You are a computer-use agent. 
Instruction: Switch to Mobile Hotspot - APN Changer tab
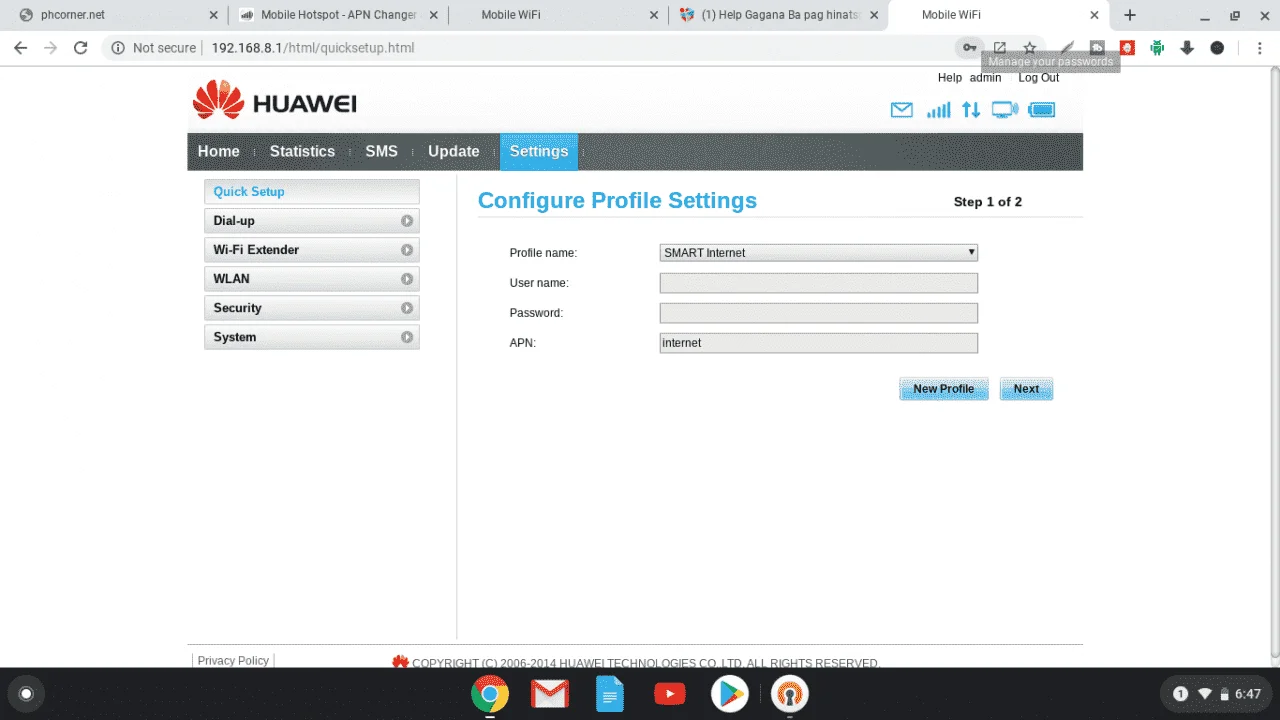click(337, 15)
